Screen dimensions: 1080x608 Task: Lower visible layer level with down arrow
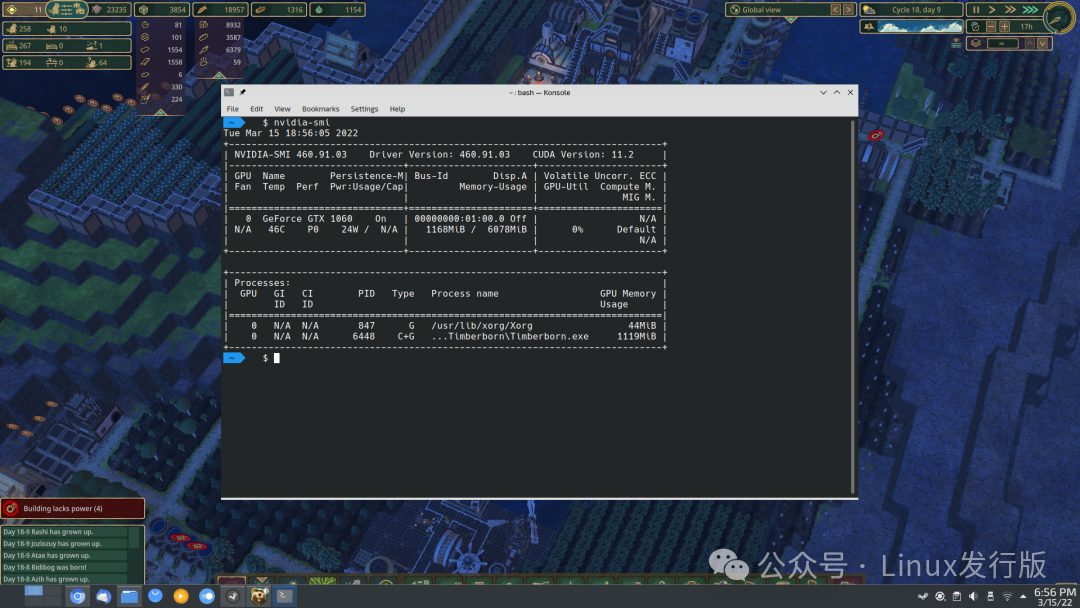1043,43
